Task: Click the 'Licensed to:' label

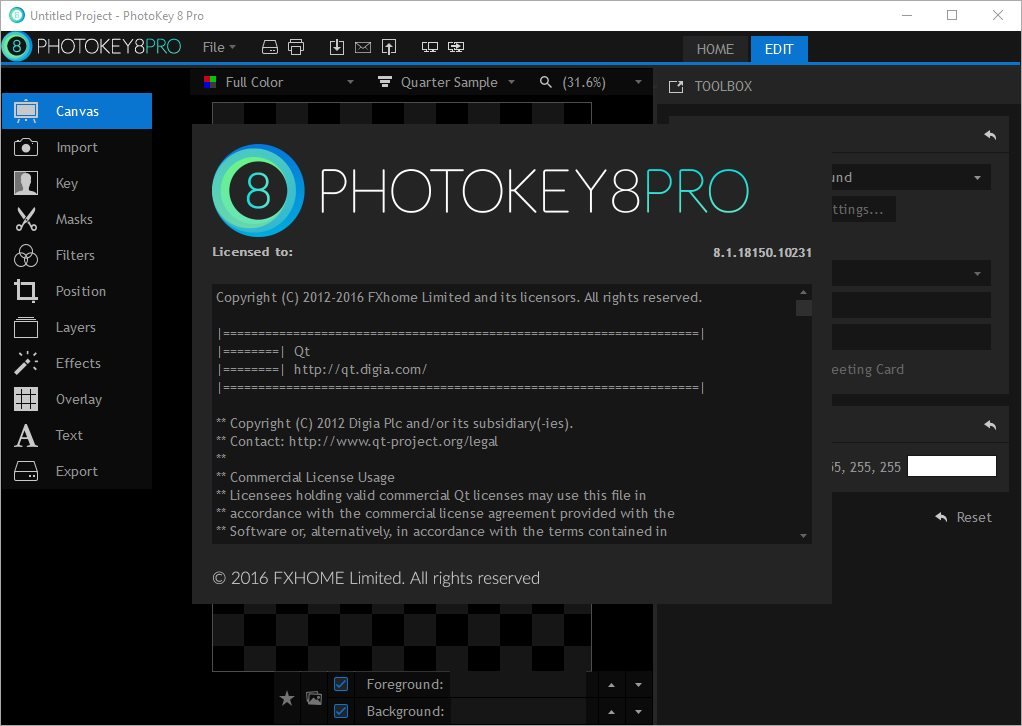Action: coord(252,252)
